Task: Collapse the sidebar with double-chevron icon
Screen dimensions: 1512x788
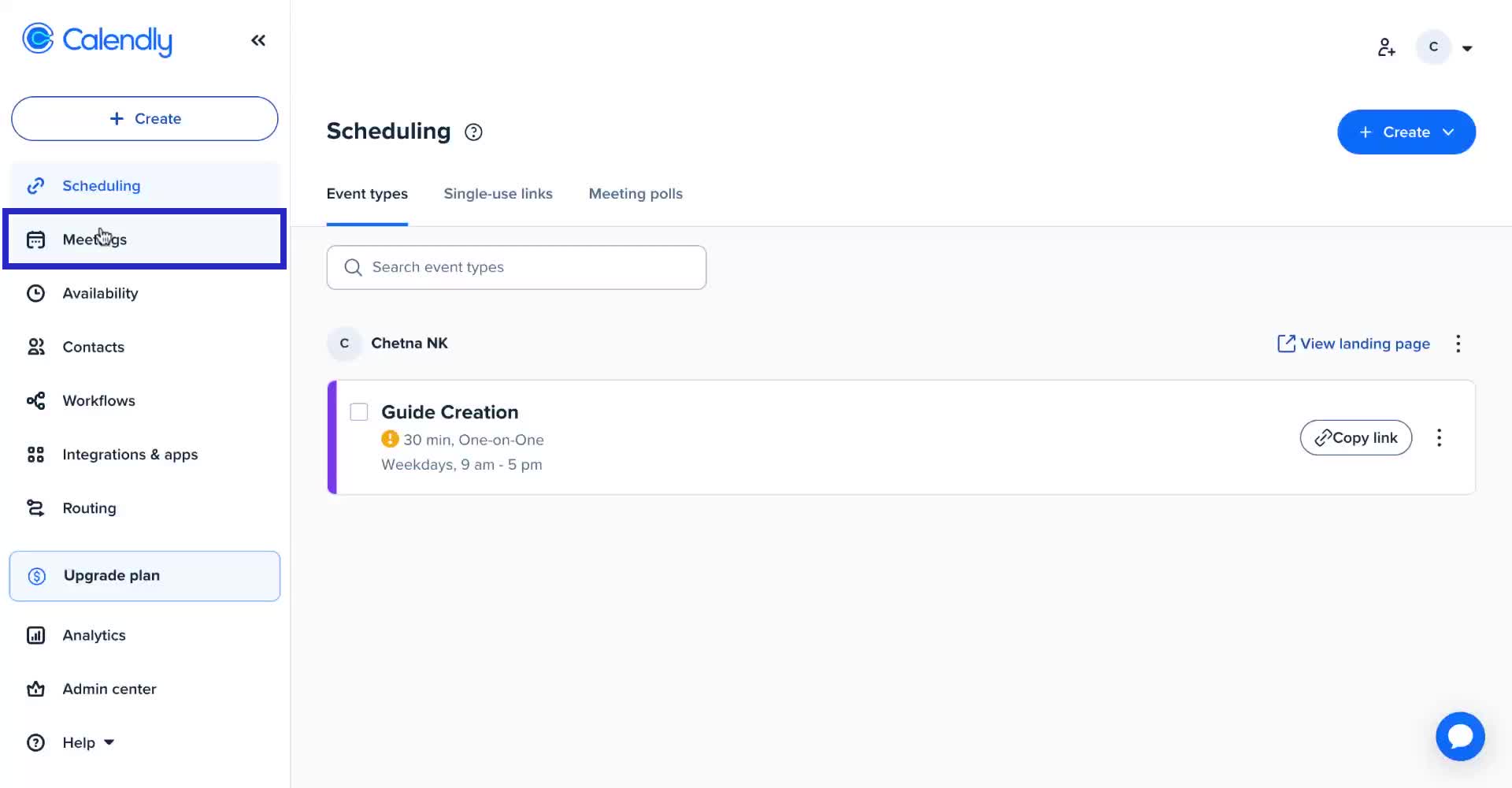Action: 258,40
